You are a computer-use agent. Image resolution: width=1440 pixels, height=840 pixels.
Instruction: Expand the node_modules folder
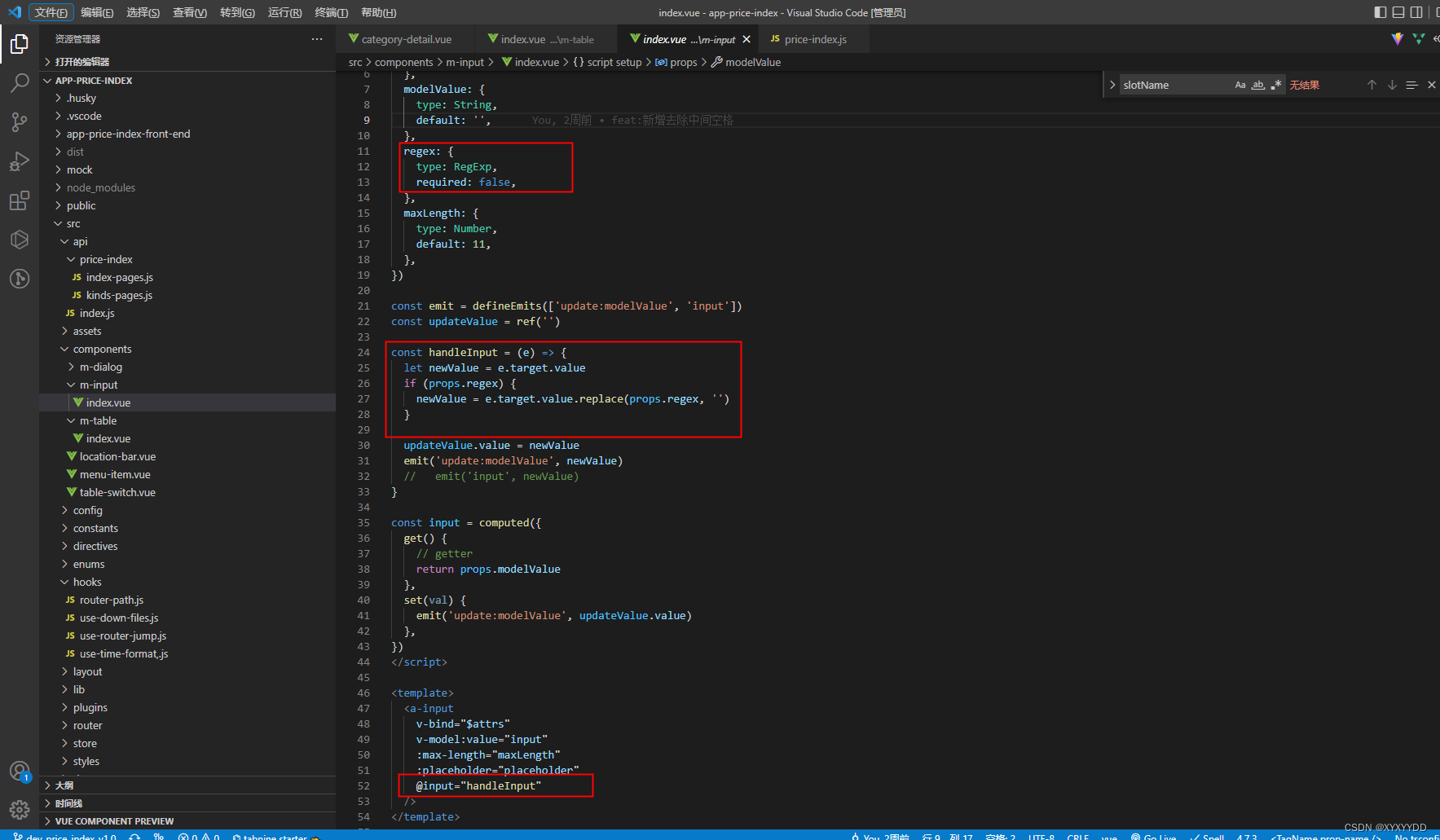[187, 187]
